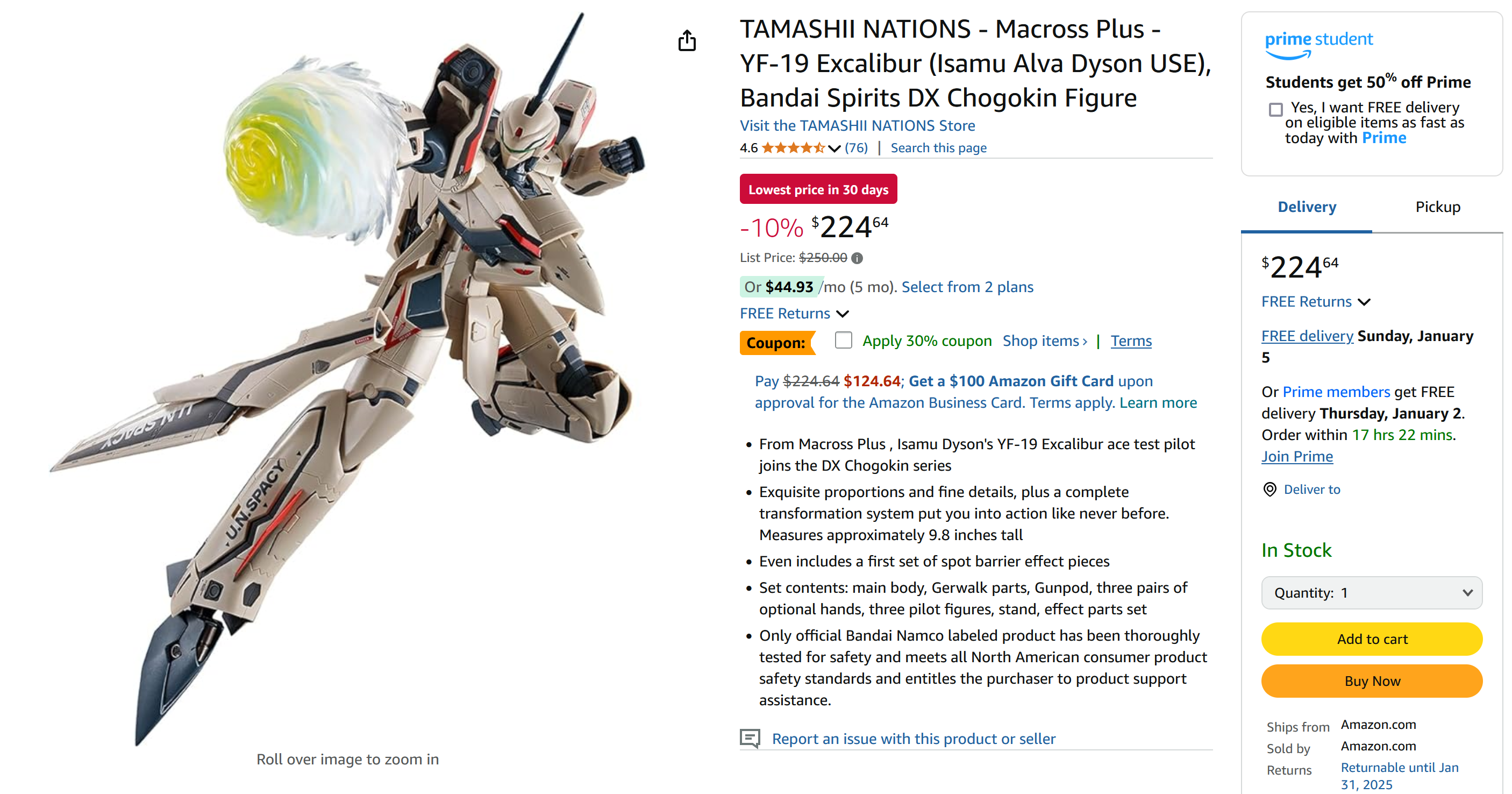This screenshot has height=794, width=1512.
Task: Click the star rating icons
Action: point(793,148)
